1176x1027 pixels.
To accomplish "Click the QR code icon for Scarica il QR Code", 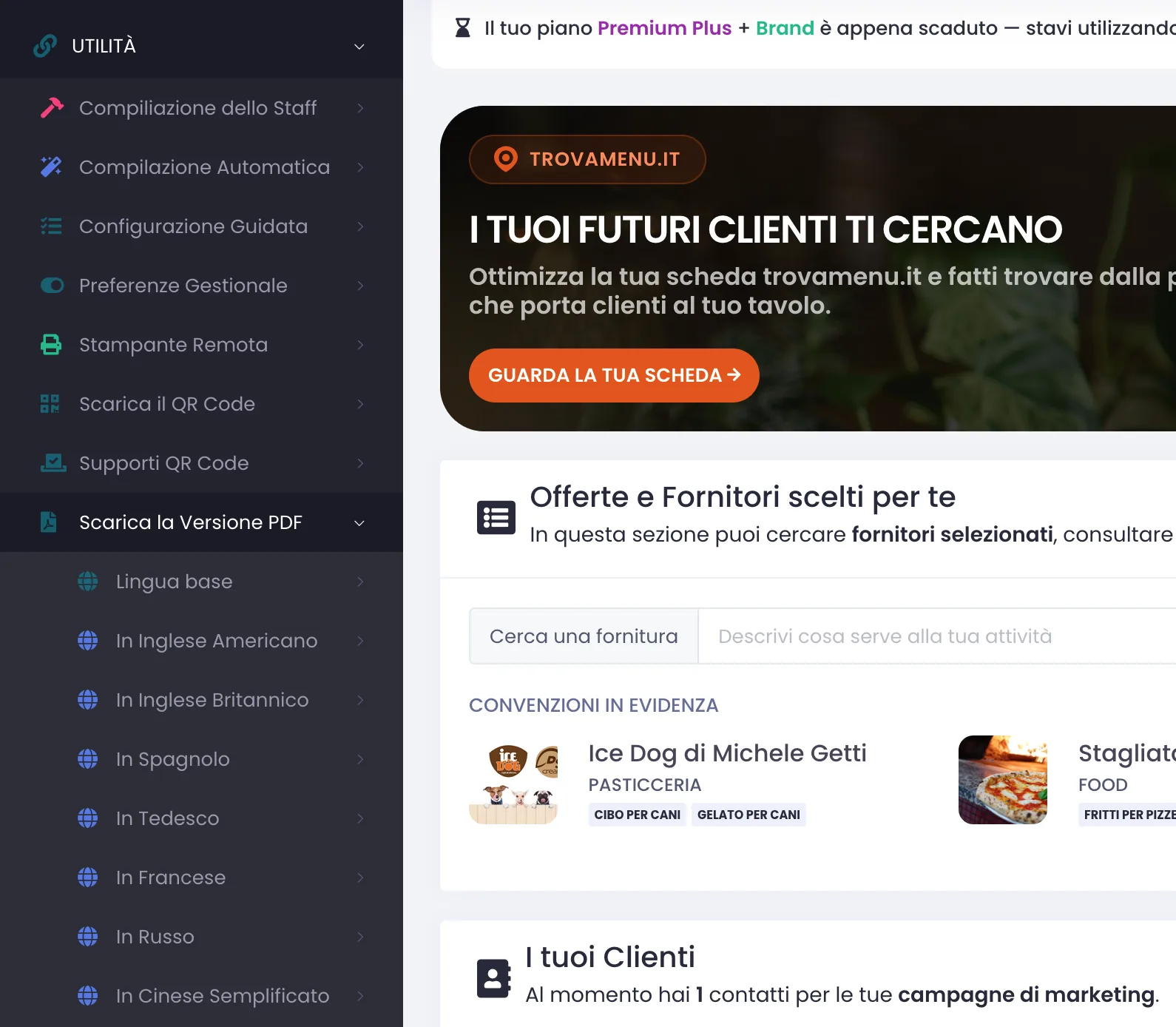I will coord(50,404).
